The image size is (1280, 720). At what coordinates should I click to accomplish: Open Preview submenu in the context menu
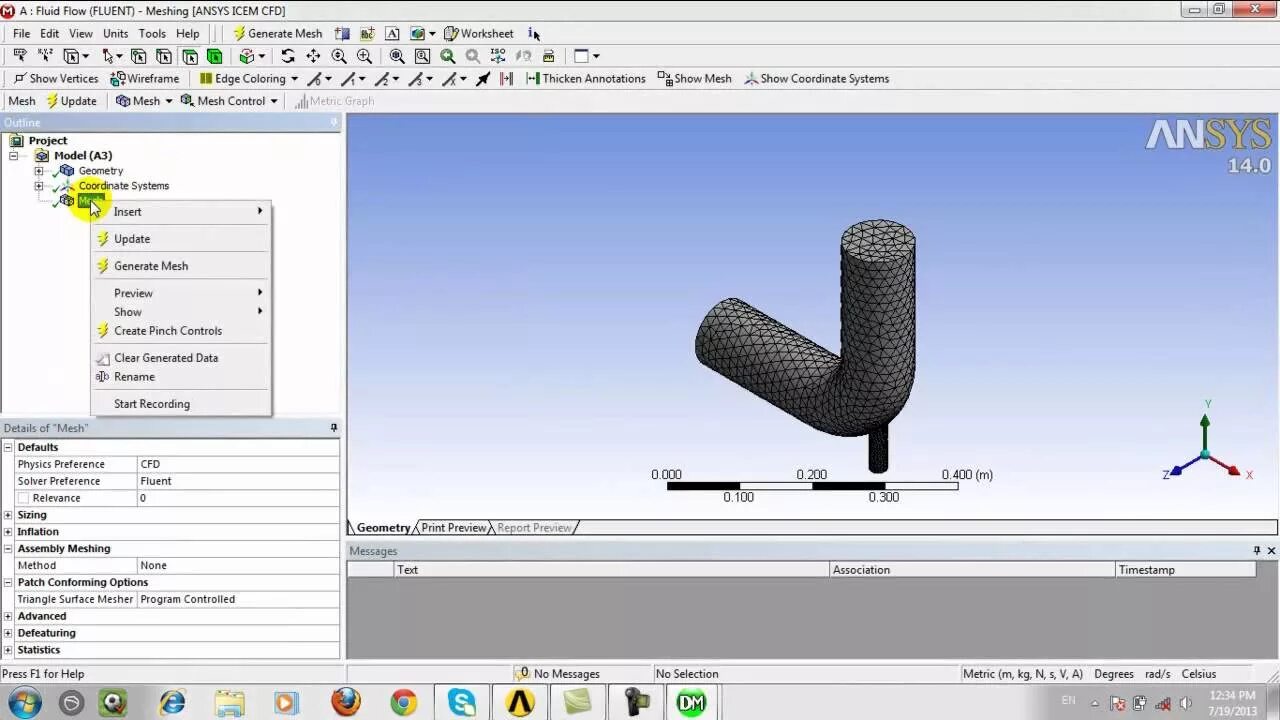coord(181,293)
